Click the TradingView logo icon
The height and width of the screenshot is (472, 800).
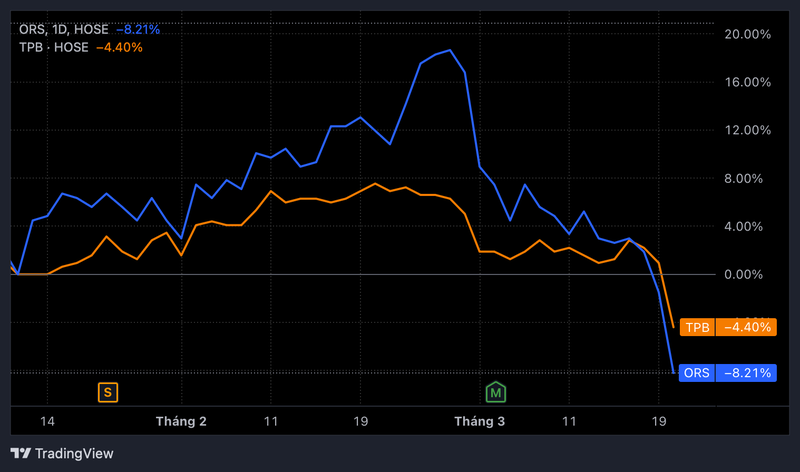pyautogui.click(x=19, y=453)
